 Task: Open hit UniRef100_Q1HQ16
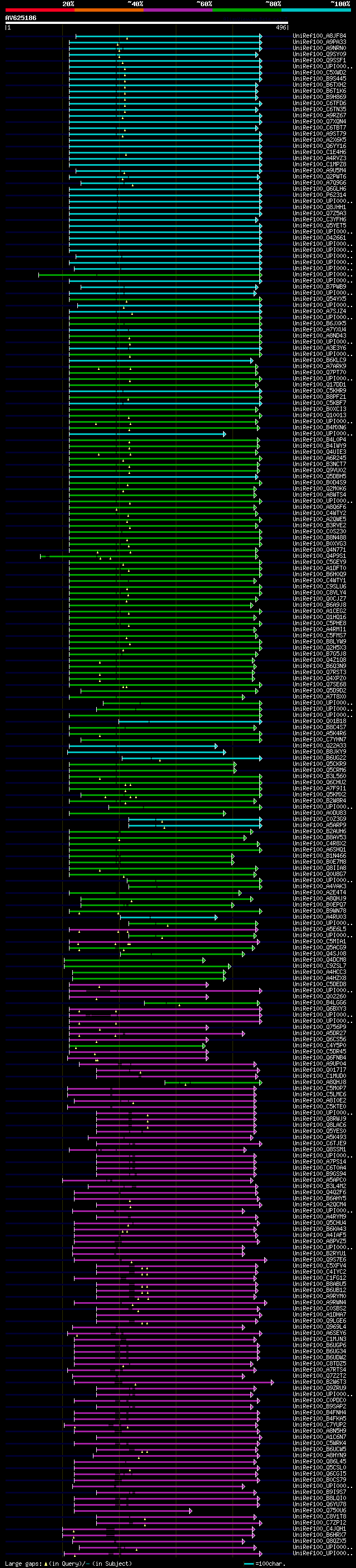[x=319, y=617]
